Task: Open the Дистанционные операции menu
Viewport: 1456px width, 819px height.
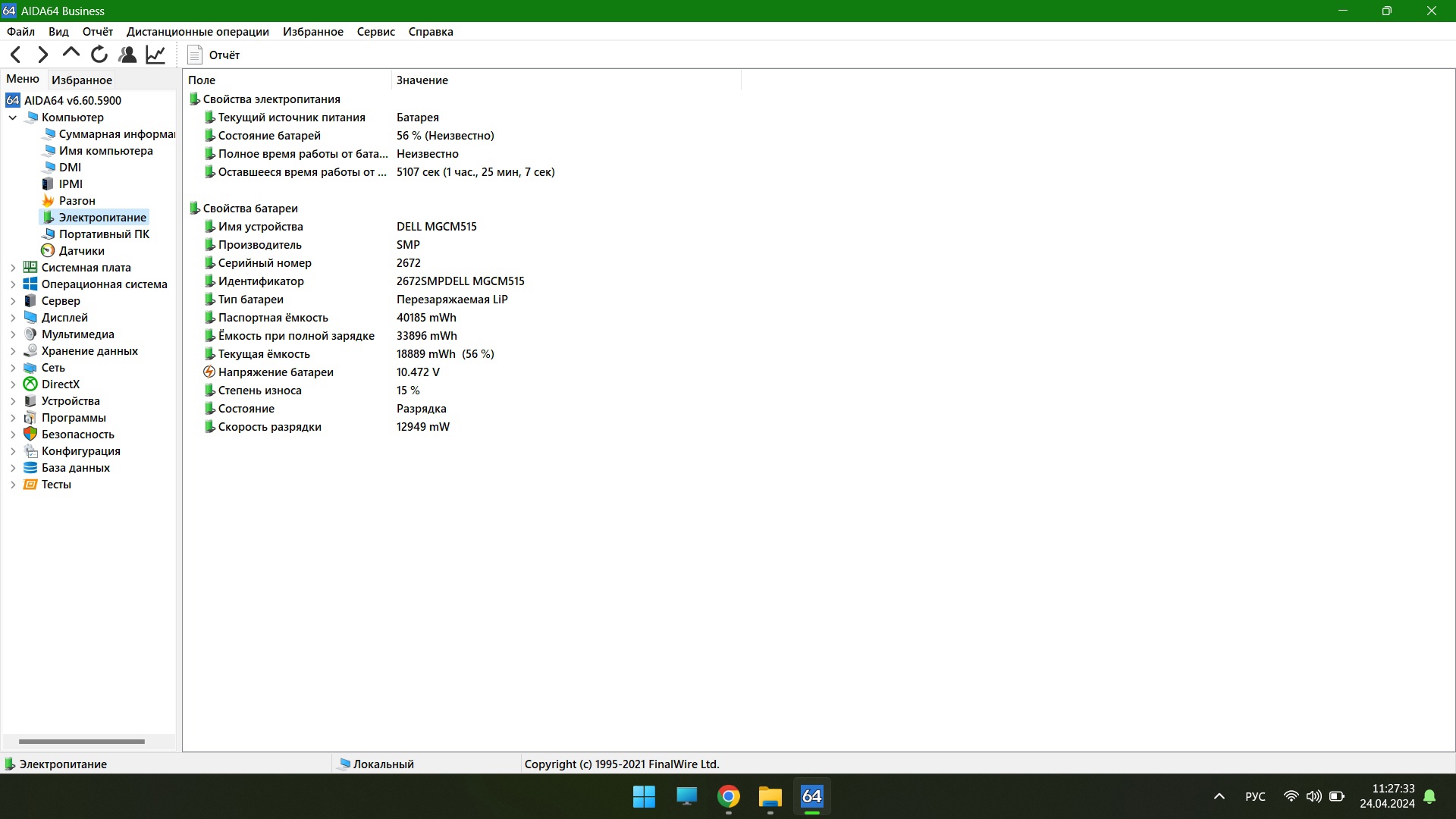Action: coord(198,32)
